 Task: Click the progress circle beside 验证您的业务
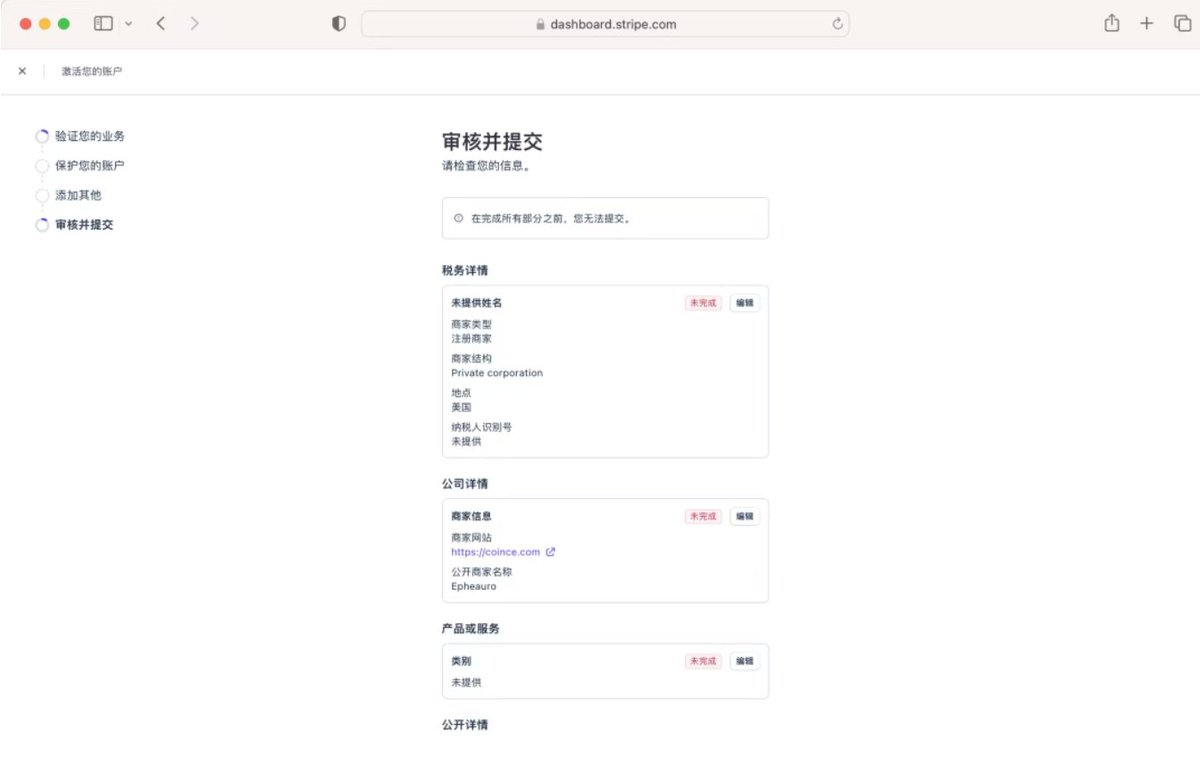pos(42,137)
